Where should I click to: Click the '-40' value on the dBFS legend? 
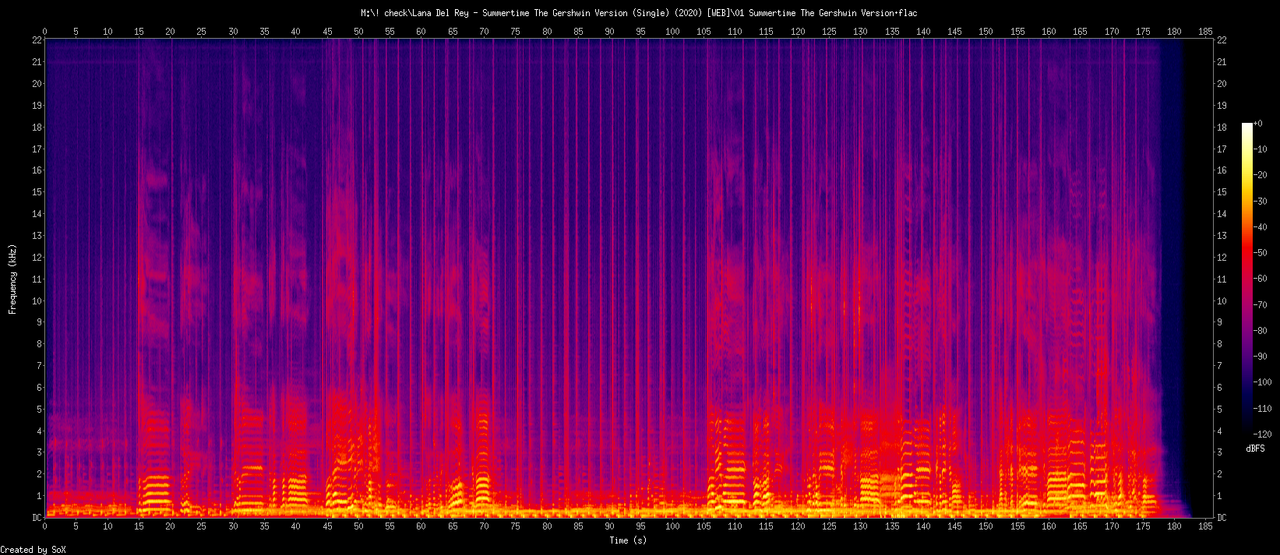1262,227
